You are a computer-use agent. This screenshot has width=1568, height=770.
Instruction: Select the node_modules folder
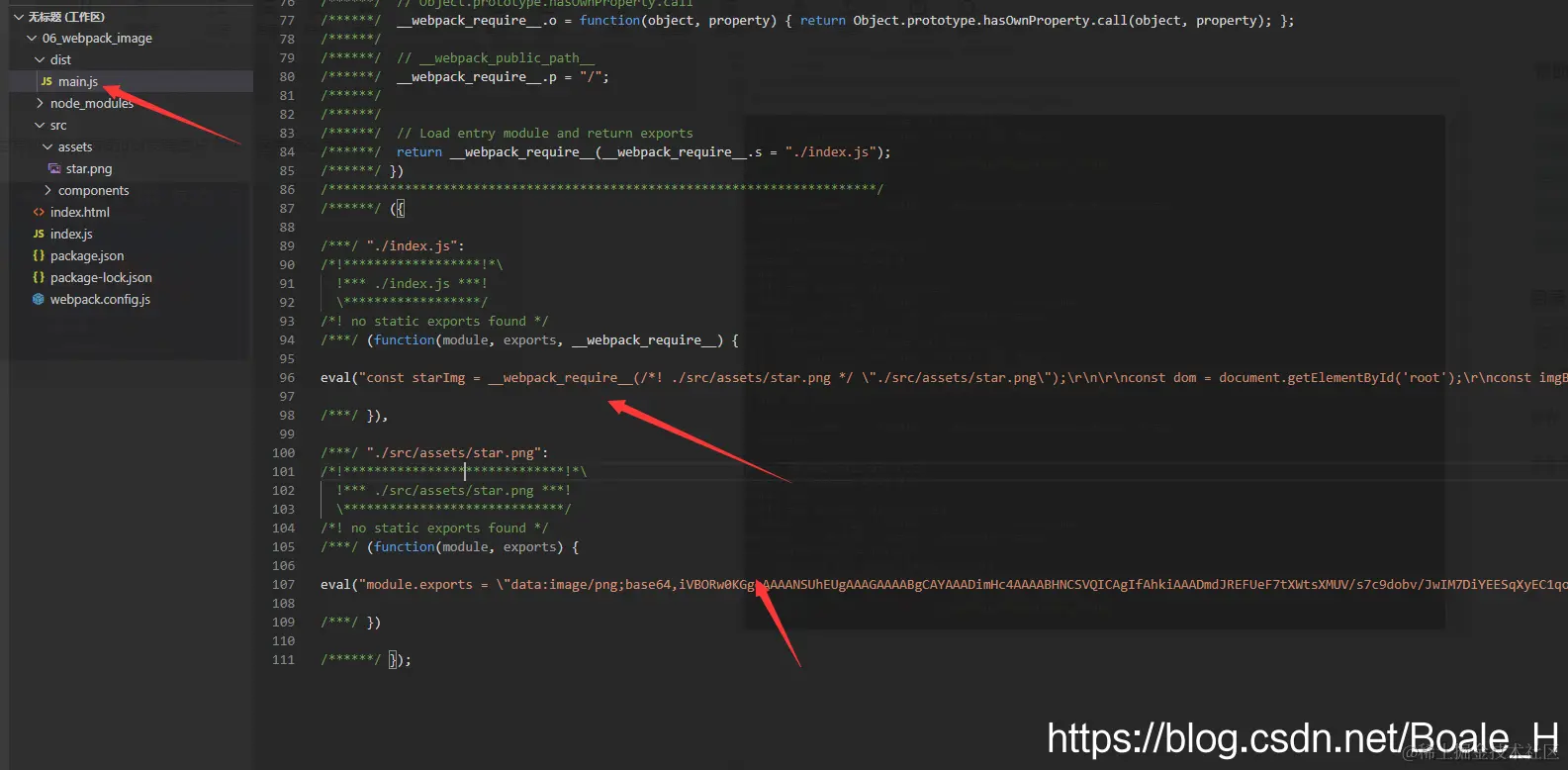[92, 104]
